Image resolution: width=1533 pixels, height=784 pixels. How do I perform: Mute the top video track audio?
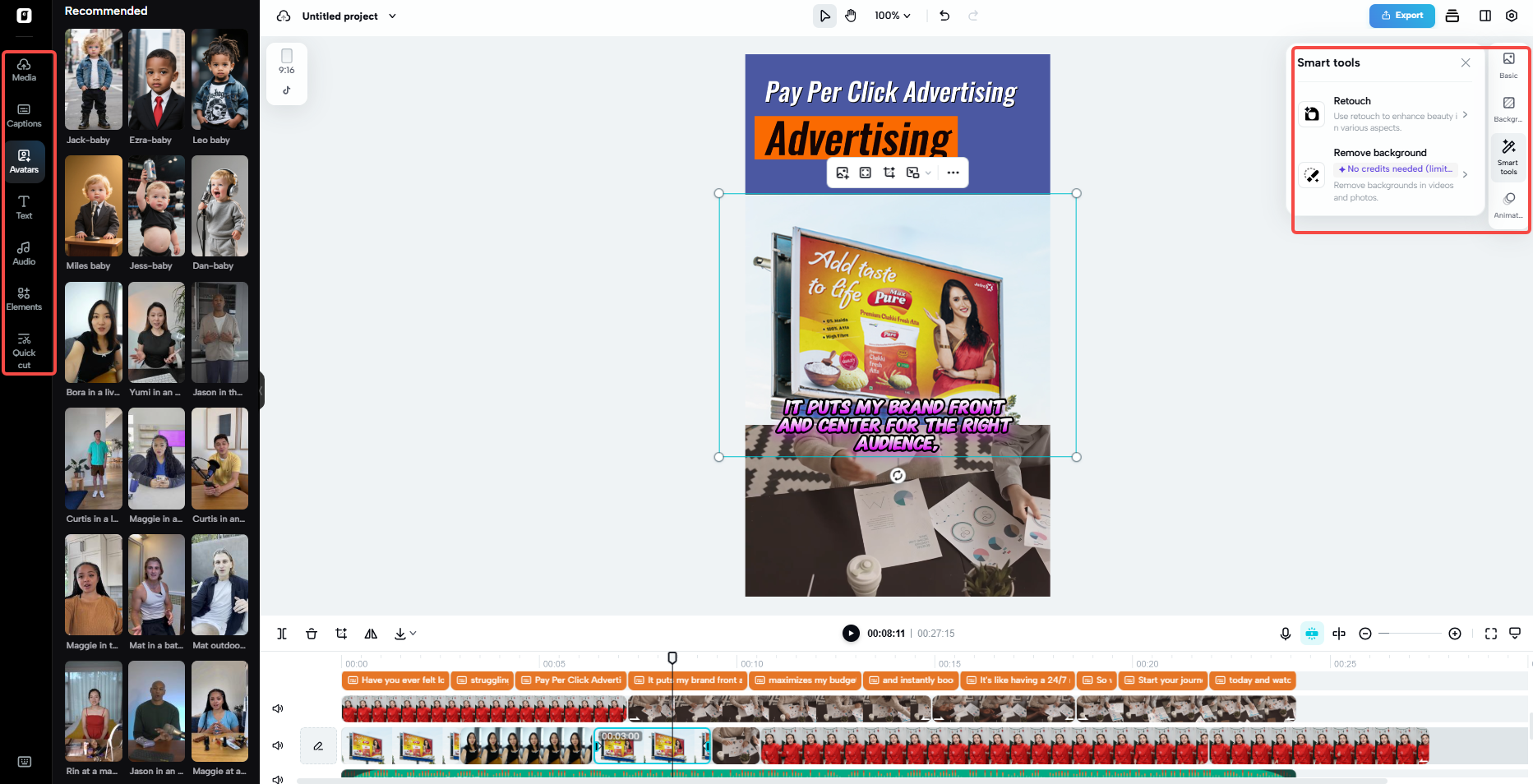(x=278, y=708)
